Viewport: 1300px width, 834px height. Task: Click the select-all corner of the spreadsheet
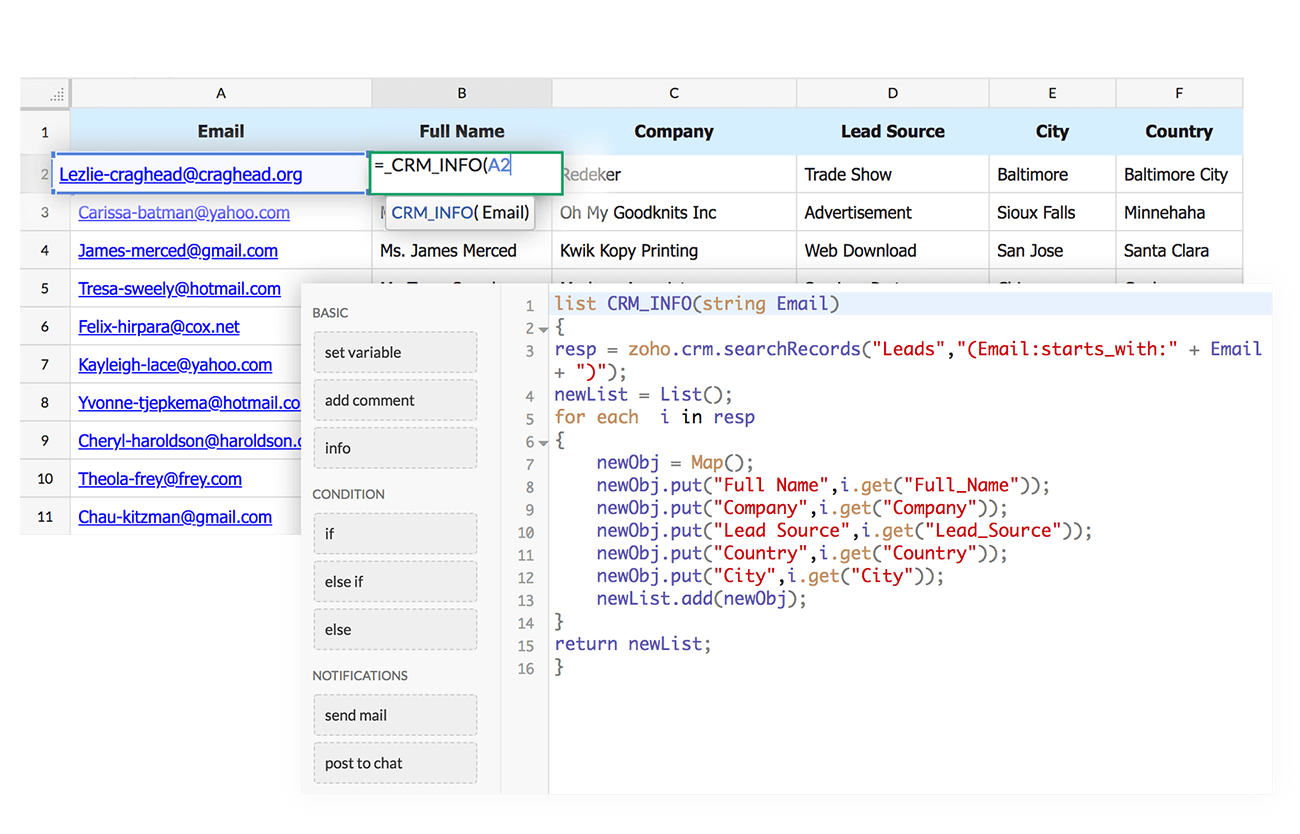(x=46, y=93)
